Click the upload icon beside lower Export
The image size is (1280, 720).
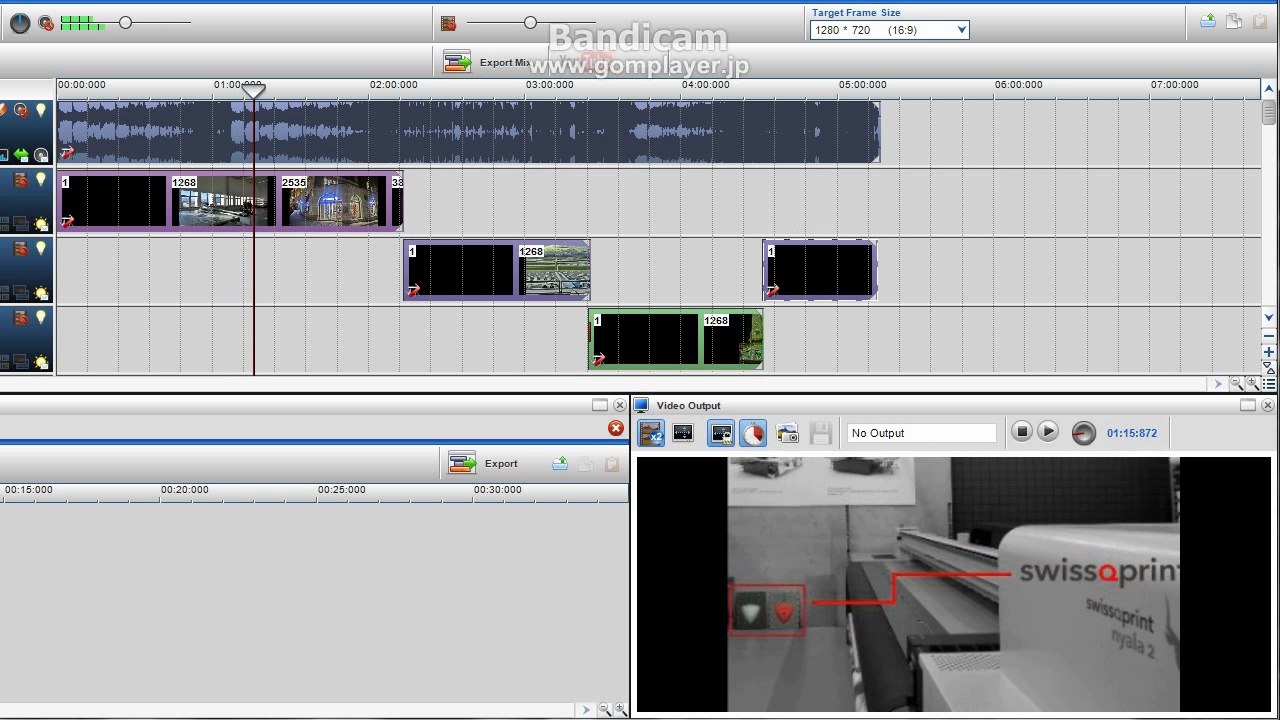point(560,464)
